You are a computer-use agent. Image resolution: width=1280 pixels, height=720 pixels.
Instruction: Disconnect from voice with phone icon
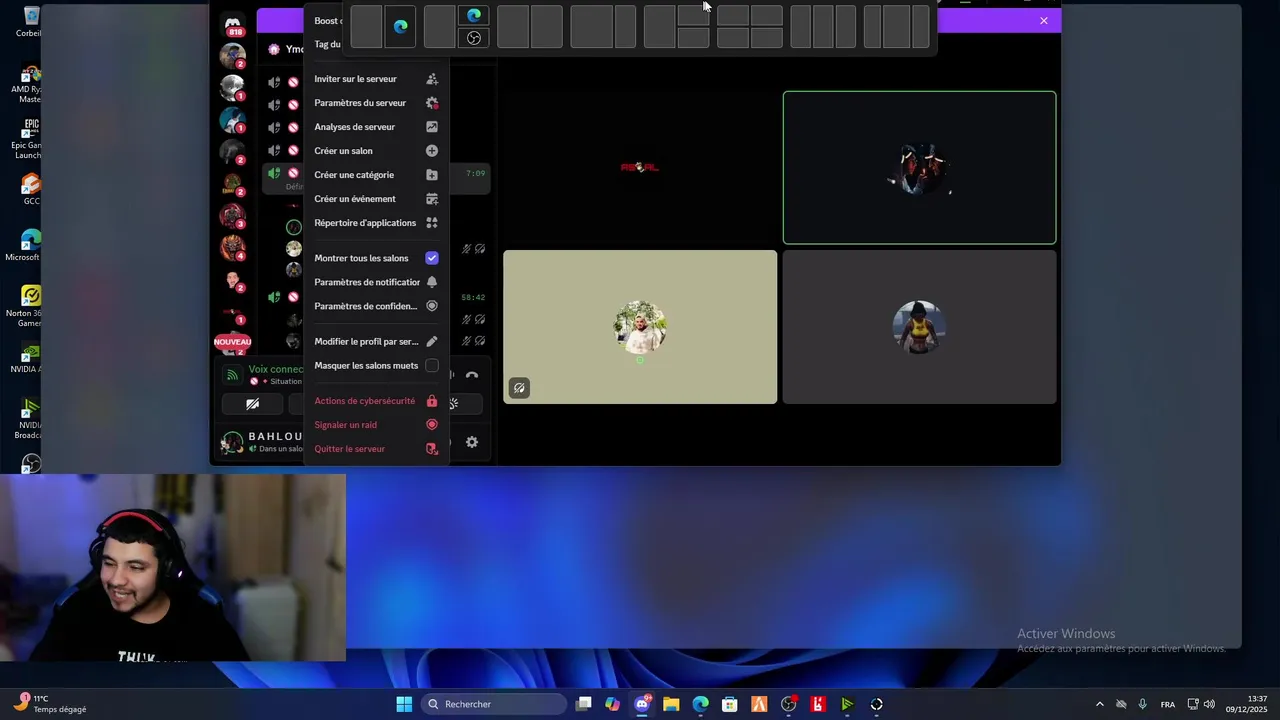pyautogui.click(x=472, y=376)
